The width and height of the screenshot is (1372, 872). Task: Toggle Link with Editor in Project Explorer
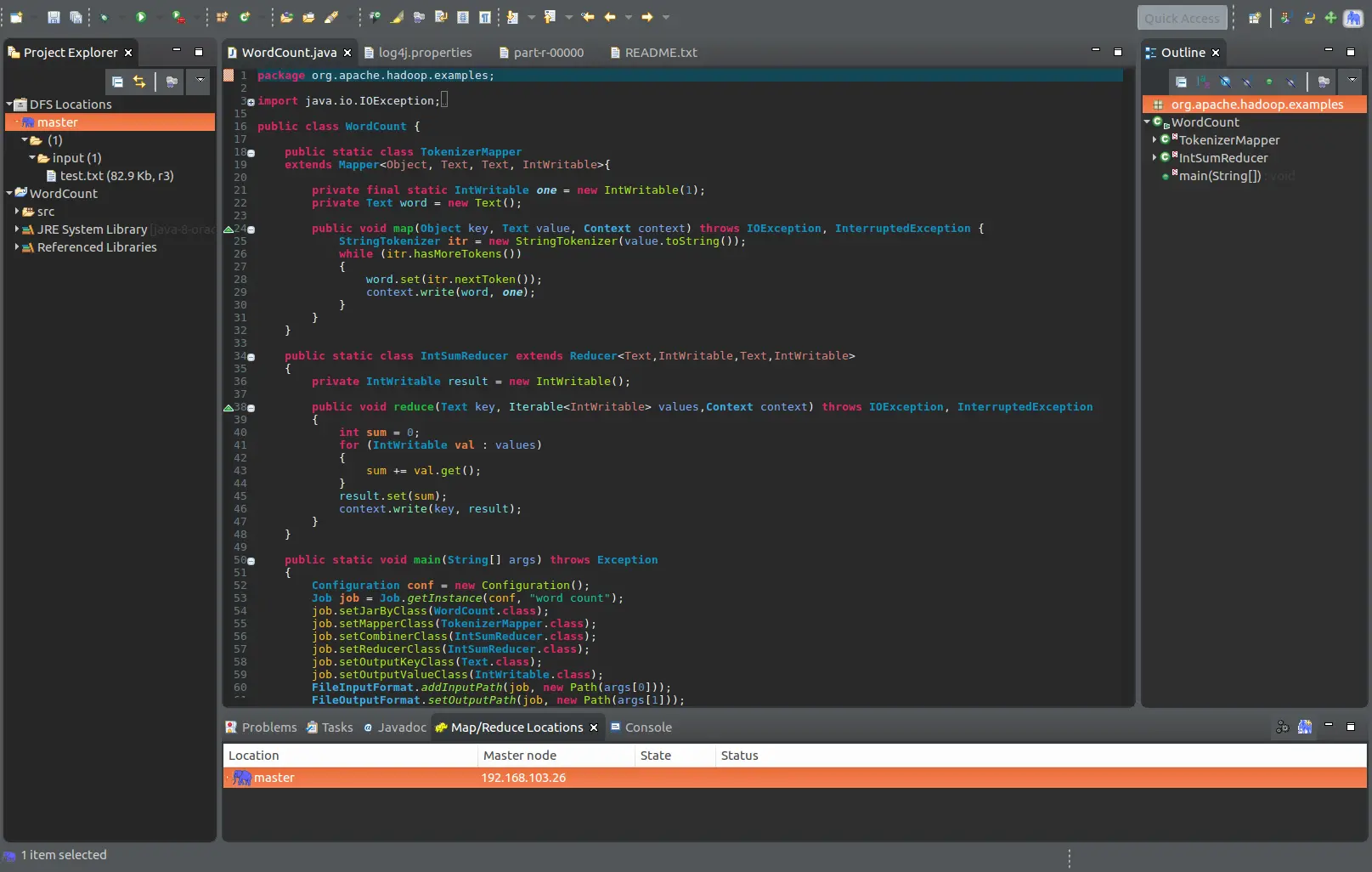[x=139, y=82]
